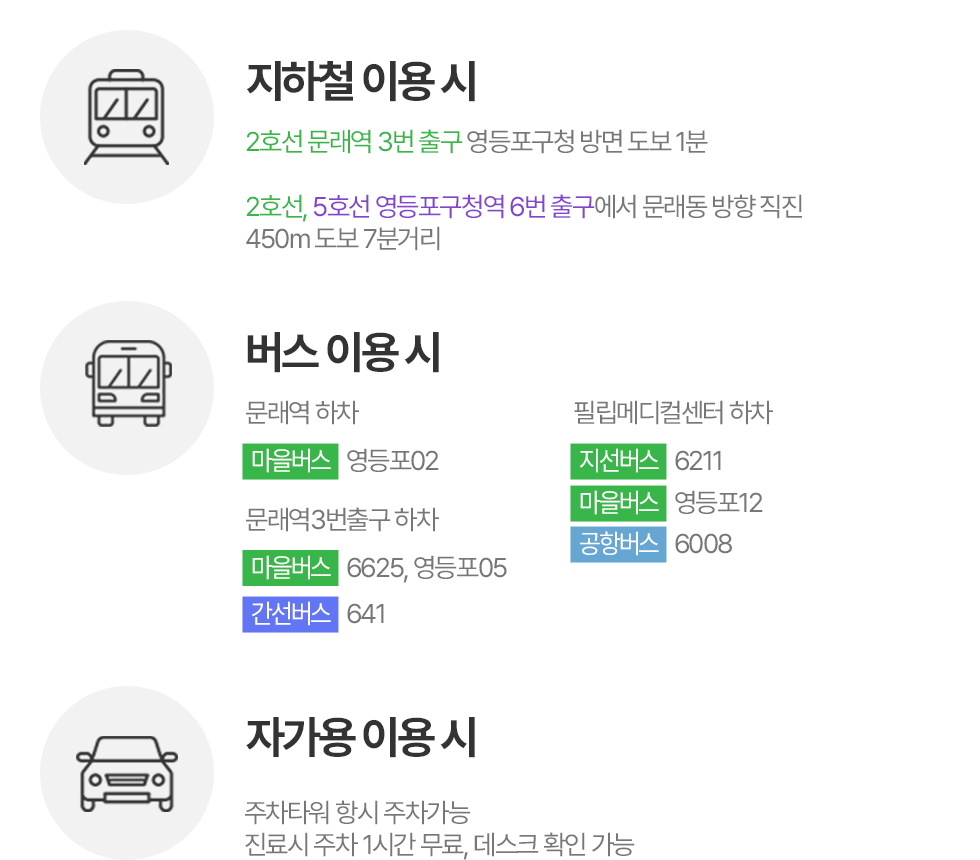The height and width of the screenshot is (860, 980).
Task: Click the light blue 공항버스 badge
Action: pyautogui.click(x=618, y=544)
